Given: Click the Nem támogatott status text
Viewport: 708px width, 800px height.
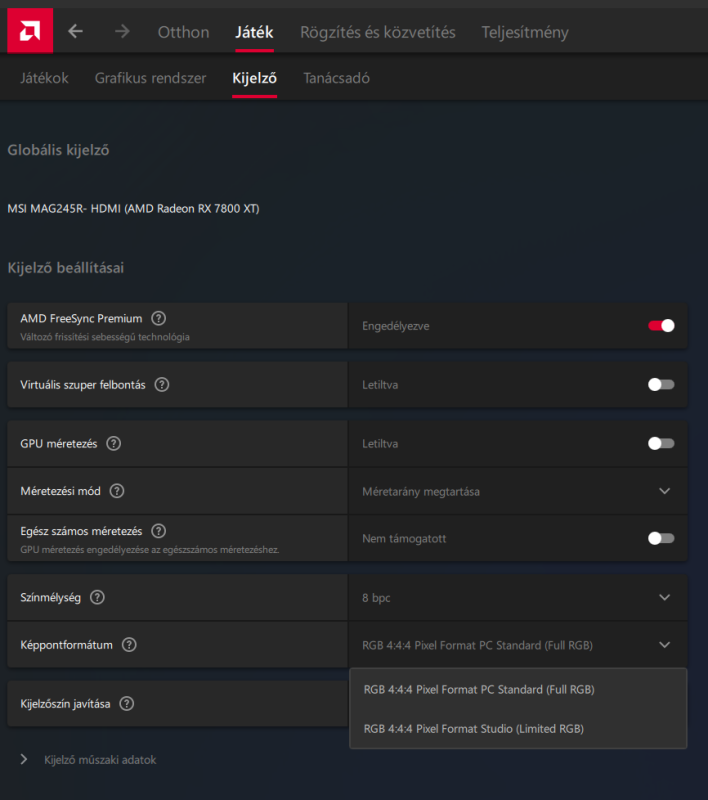Looking at the screenshot, I should tap(404, 539).
